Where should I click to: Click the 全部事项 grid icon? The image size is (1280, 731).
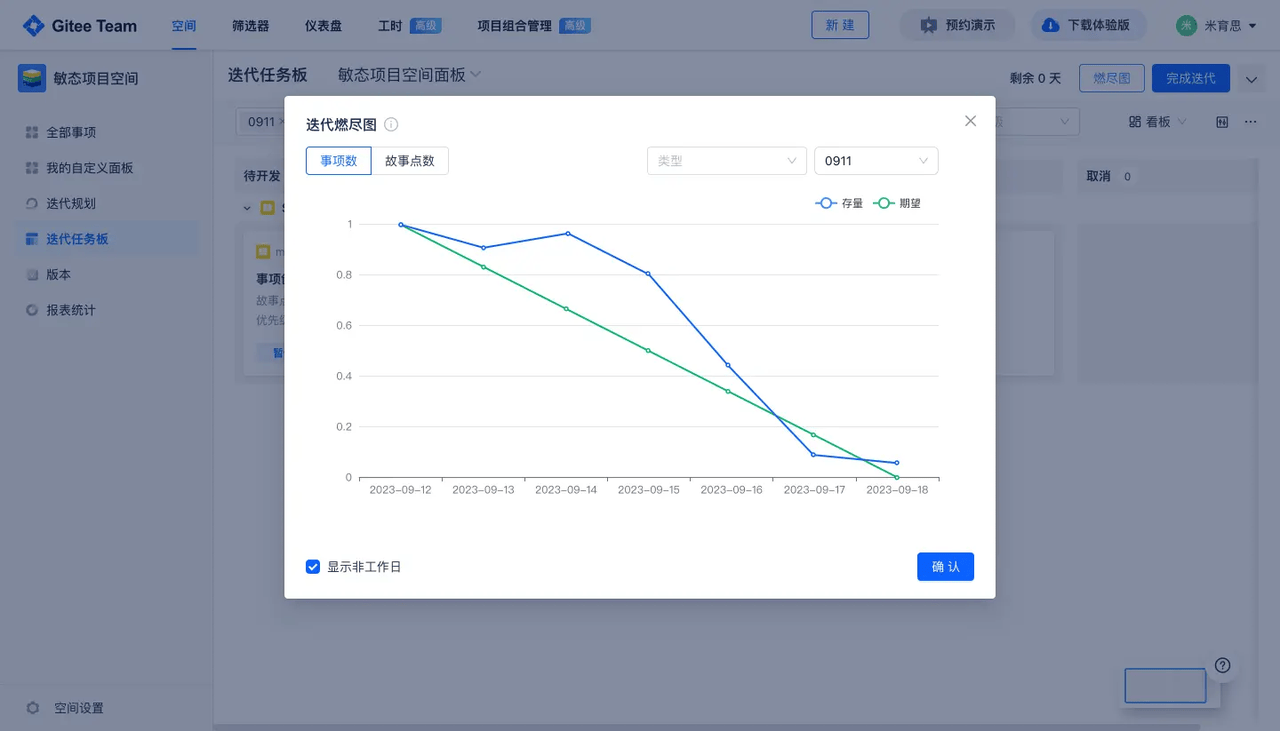click(32, 132)
